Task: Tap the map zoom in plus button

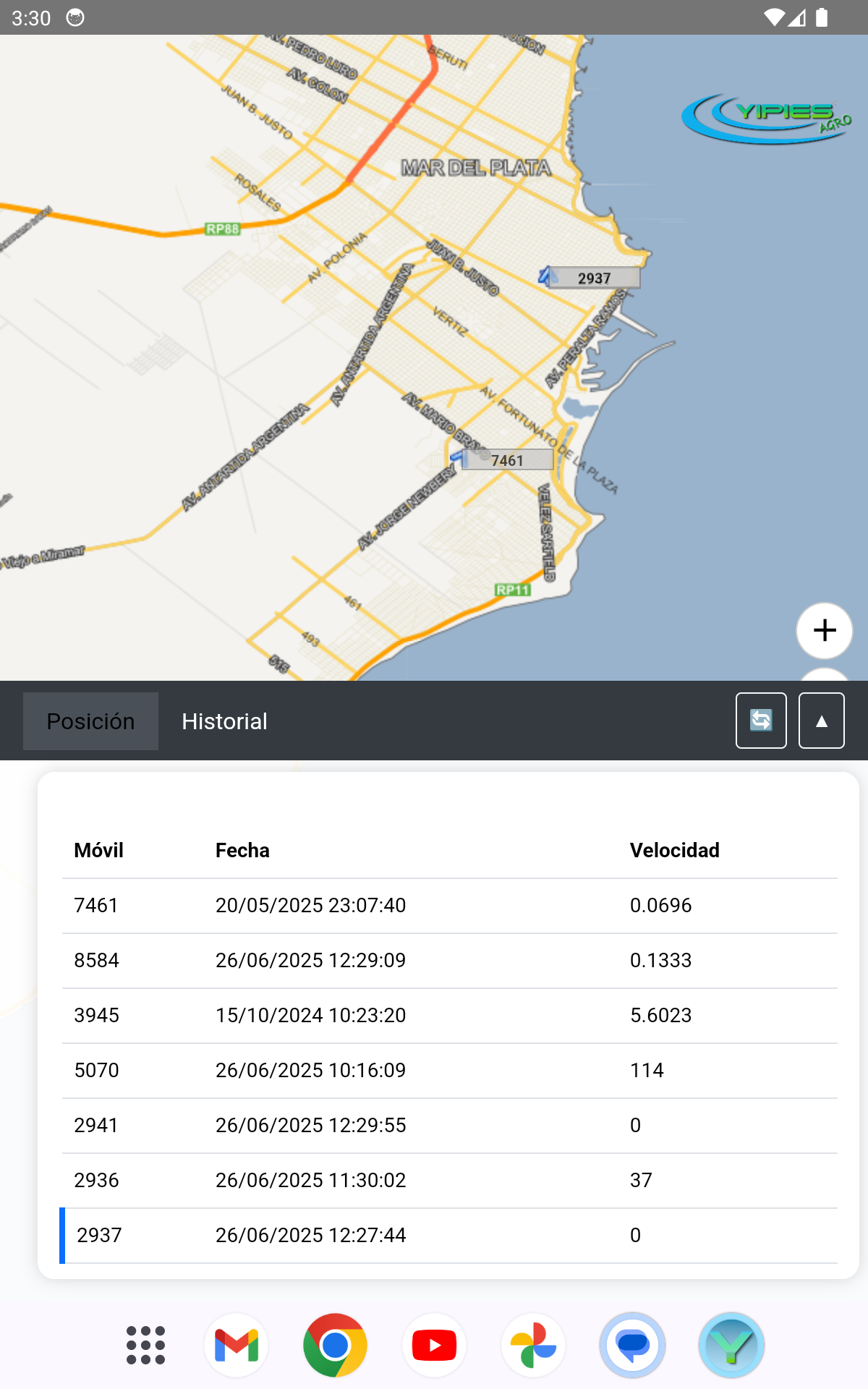Action: [x=824, y=630]
